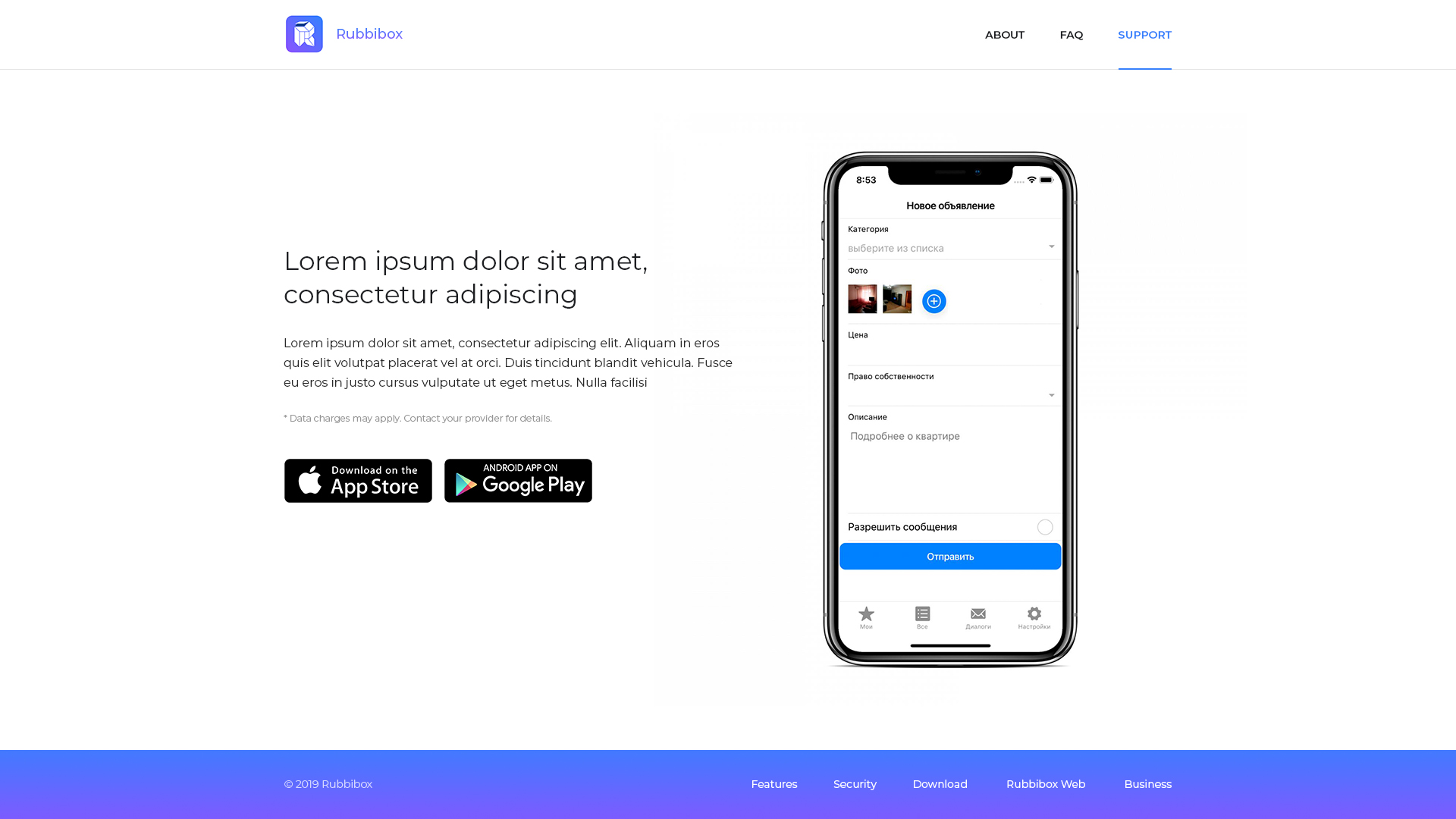Click the Google Play download icon

pos(518,480)
